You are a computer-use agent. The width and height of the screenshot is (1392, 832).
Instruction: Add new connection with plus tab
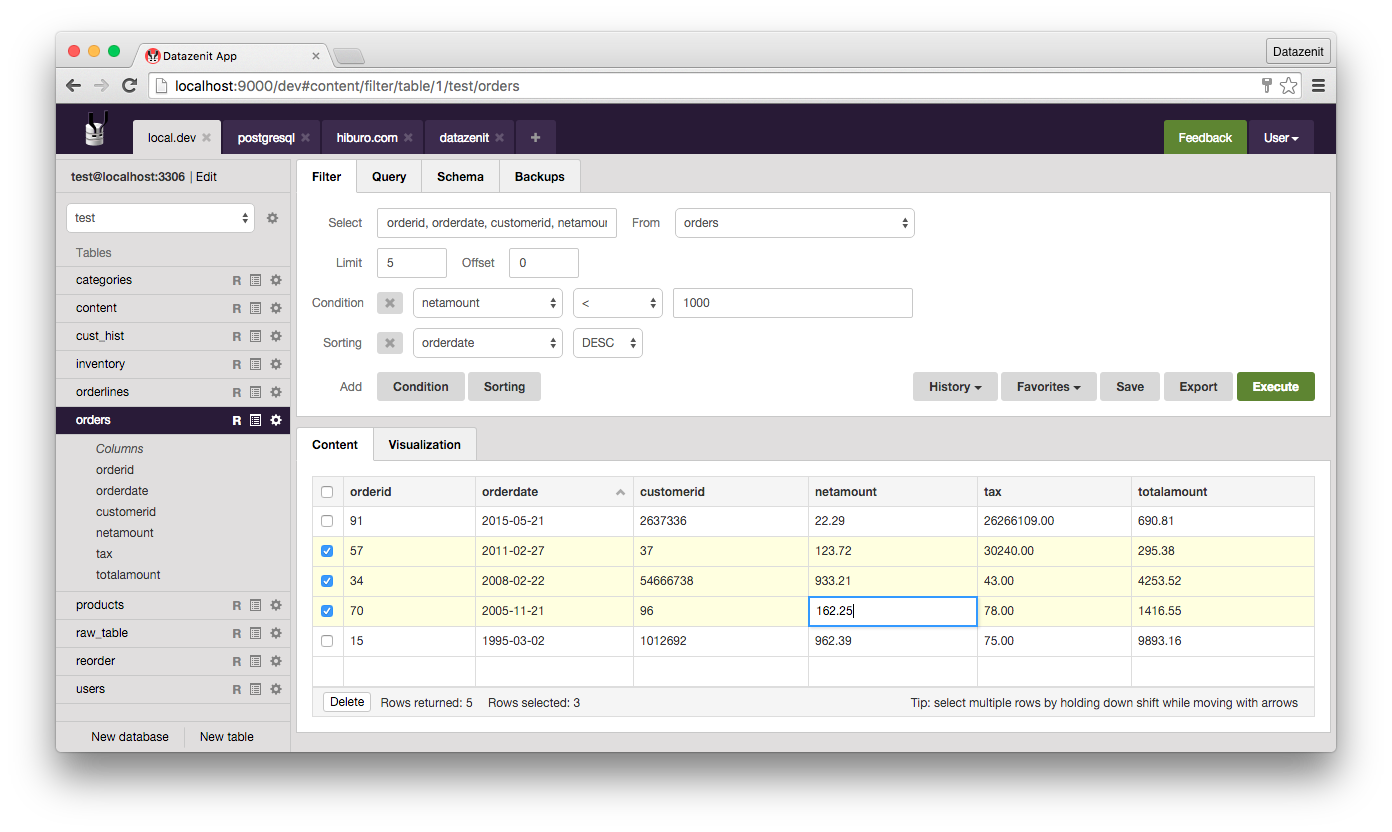(535, 138)
